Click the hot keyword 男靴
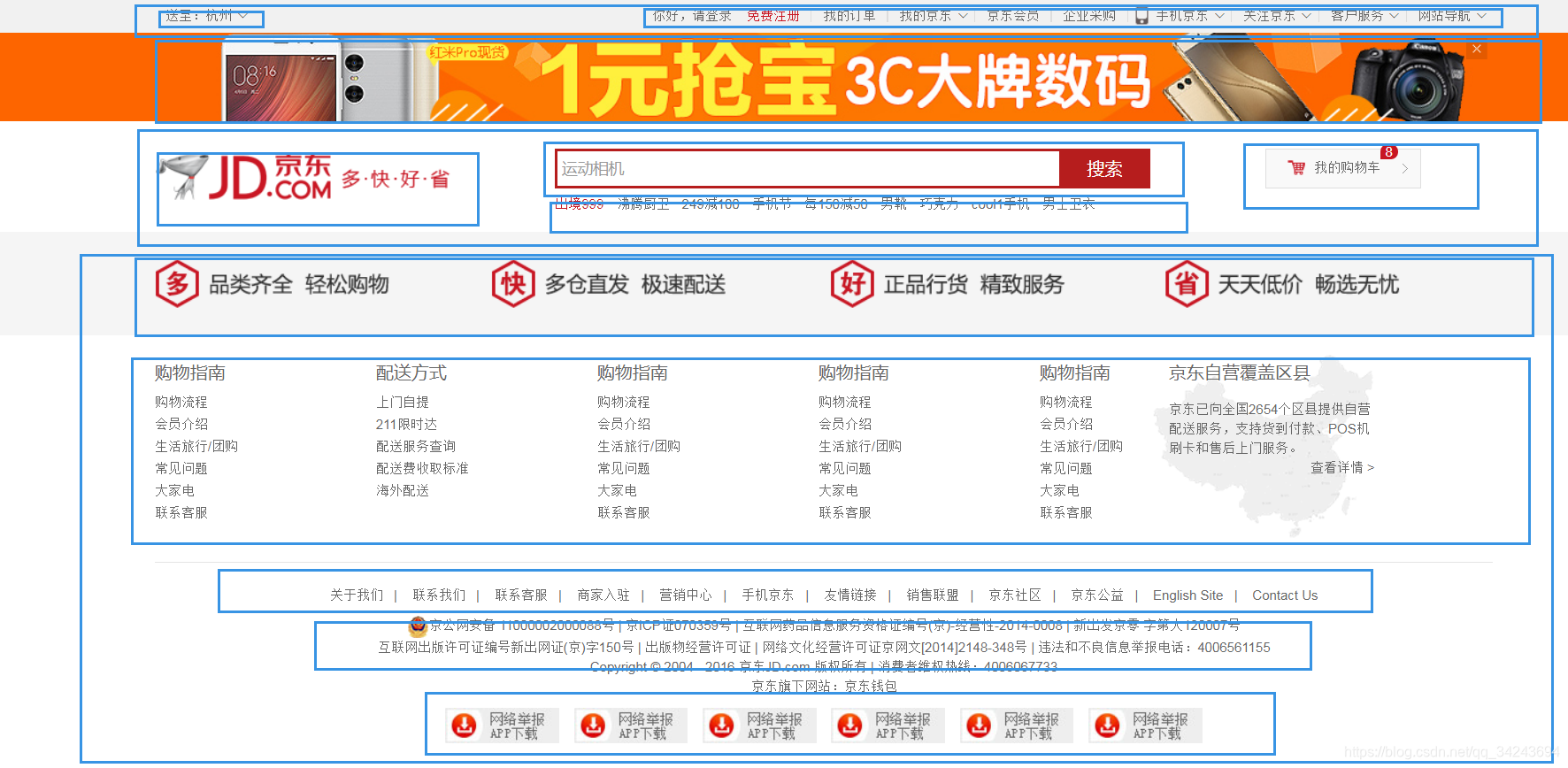Image resolution: width=1568 pixels, height=768 pixels. point(894,204)
